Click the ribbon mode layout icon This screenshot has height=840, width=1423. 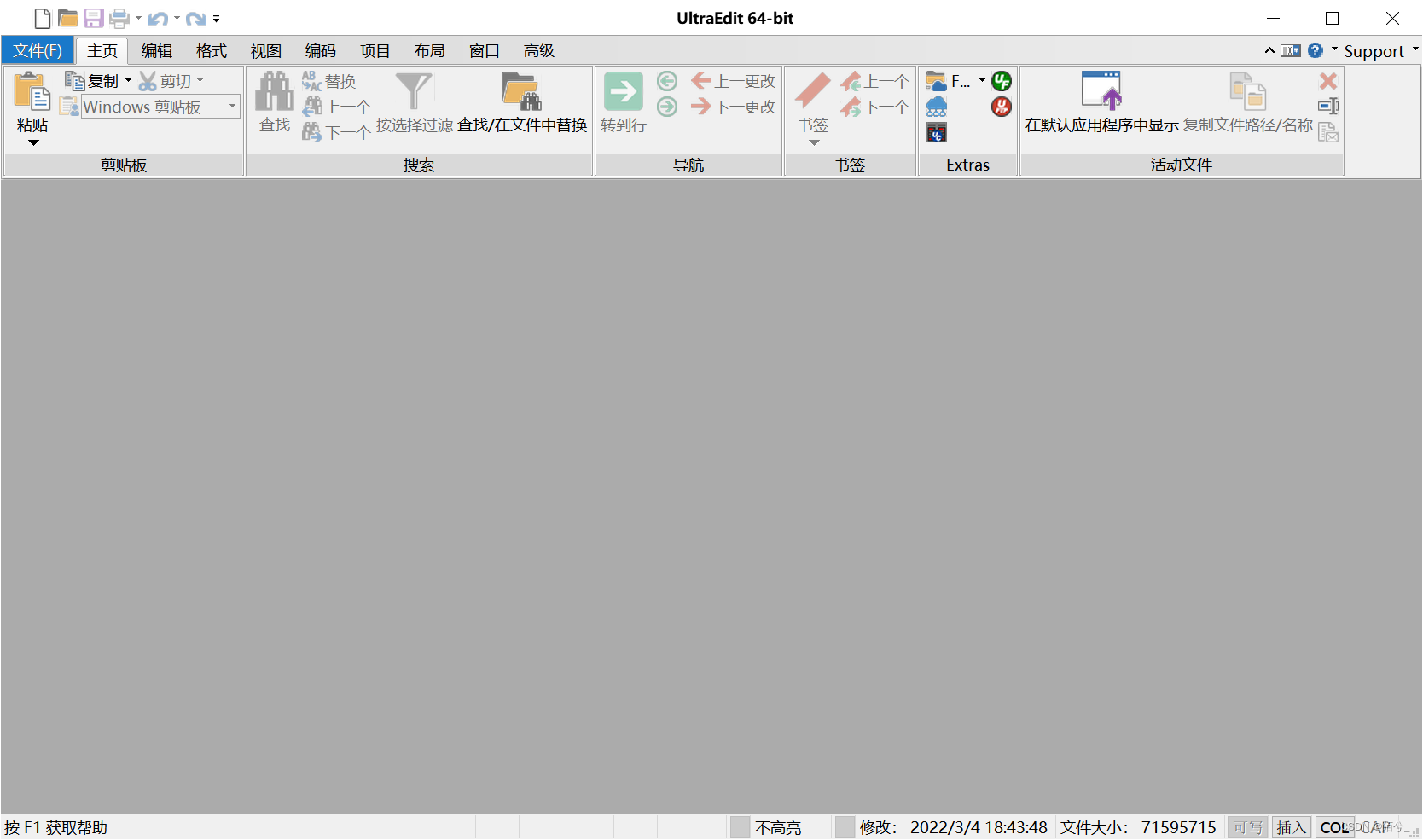tap(1291, 50)
